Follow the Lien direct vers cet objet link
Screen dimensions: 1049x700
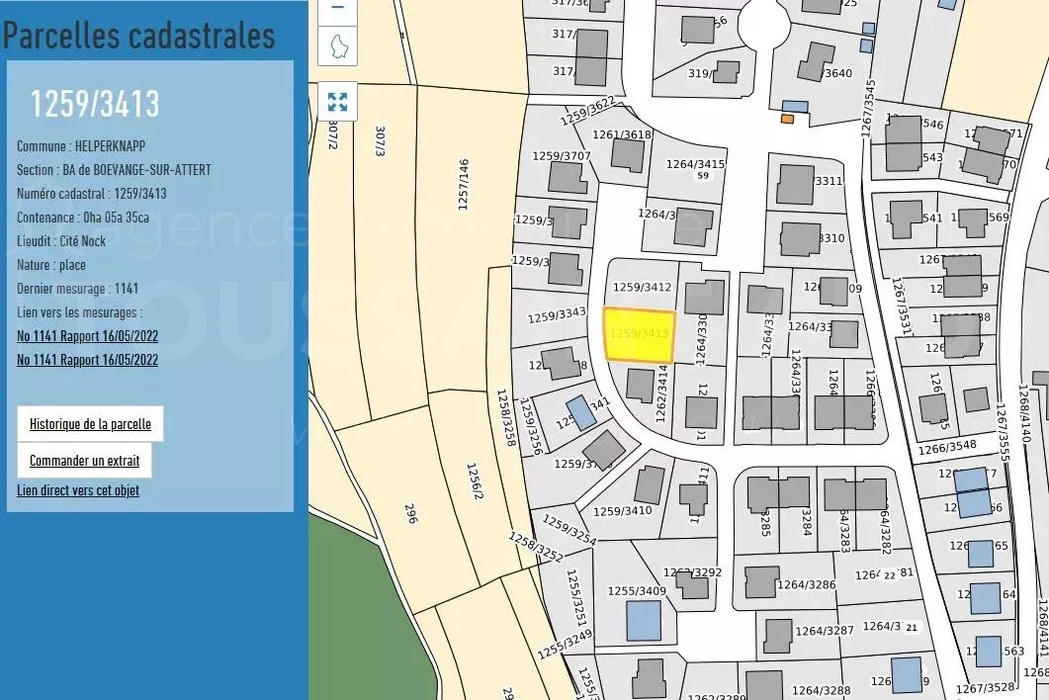coord(78,491)
